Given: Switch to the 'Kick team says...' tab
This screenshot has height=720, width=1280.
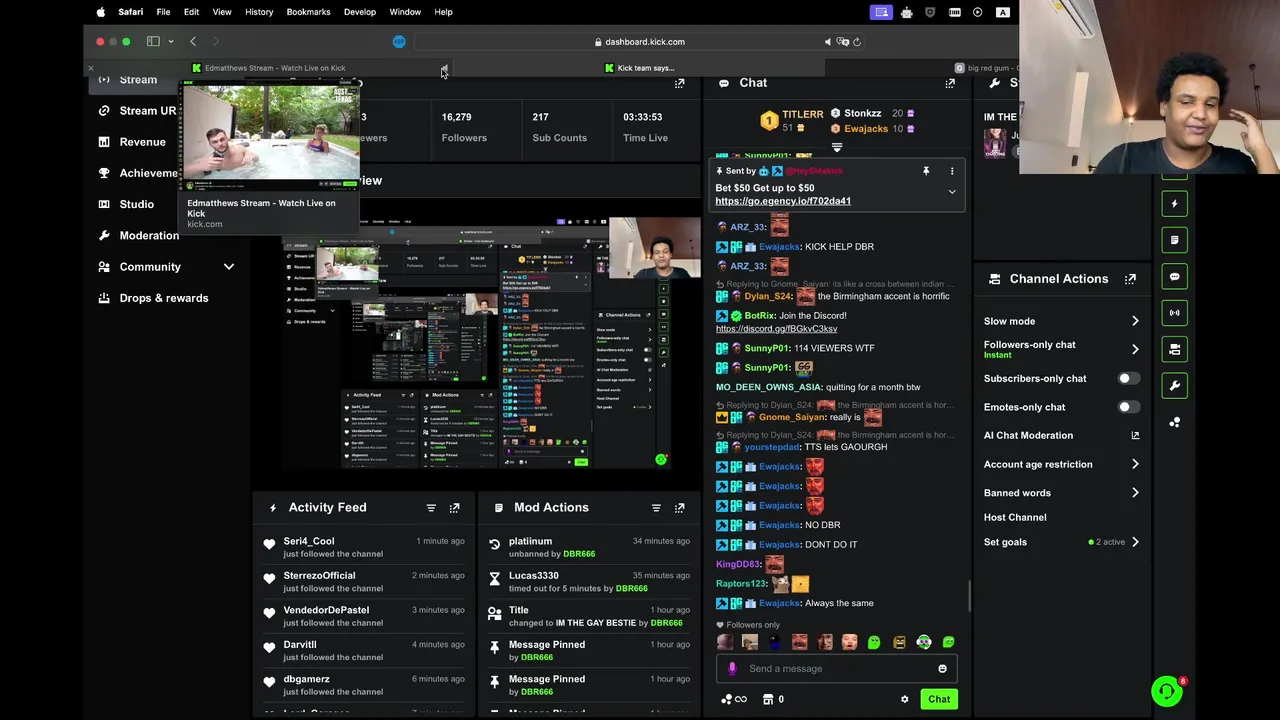Looking at the screenshot, I should click(x=640, y=68).
